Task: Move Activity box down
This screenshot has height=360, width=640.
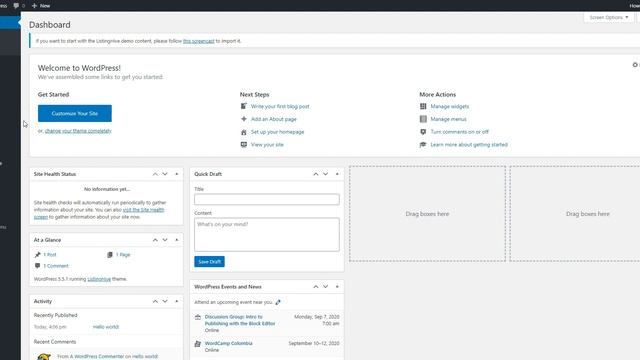Action: point(165,301)
